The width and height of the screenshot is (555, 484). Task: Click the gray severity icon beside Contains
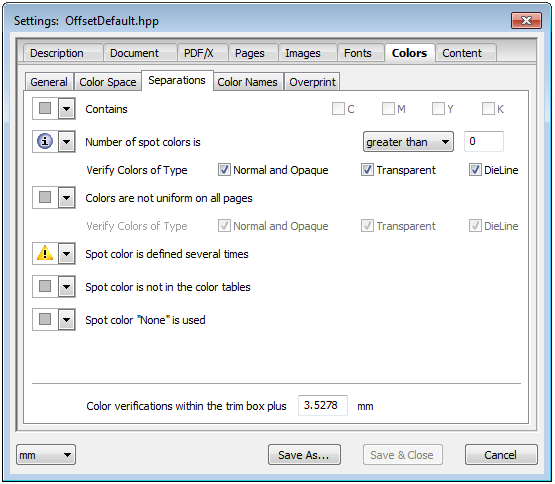45,108
